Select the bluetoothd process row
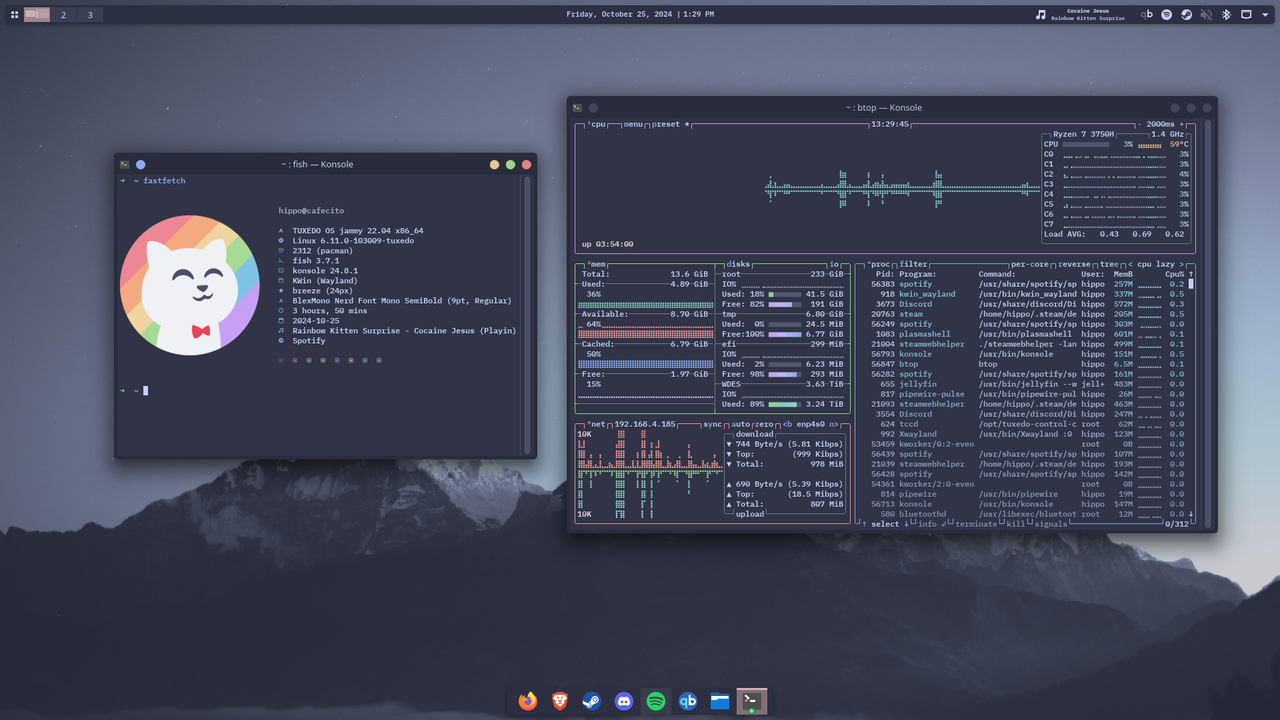 pyautogui.click(x=1027, y=514)
